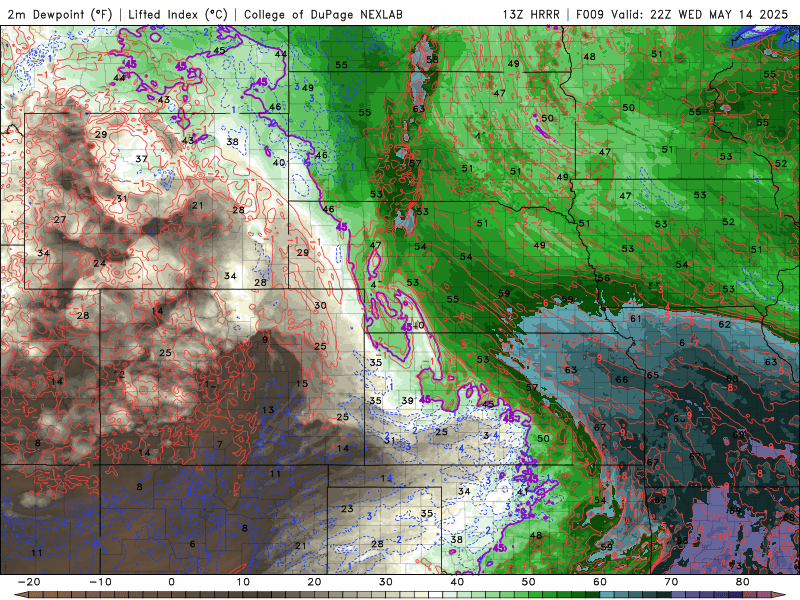This screenshot has height=600, width=800.
Task: Click the "61" dewpoint value on map
Action: tap(635, 319)
